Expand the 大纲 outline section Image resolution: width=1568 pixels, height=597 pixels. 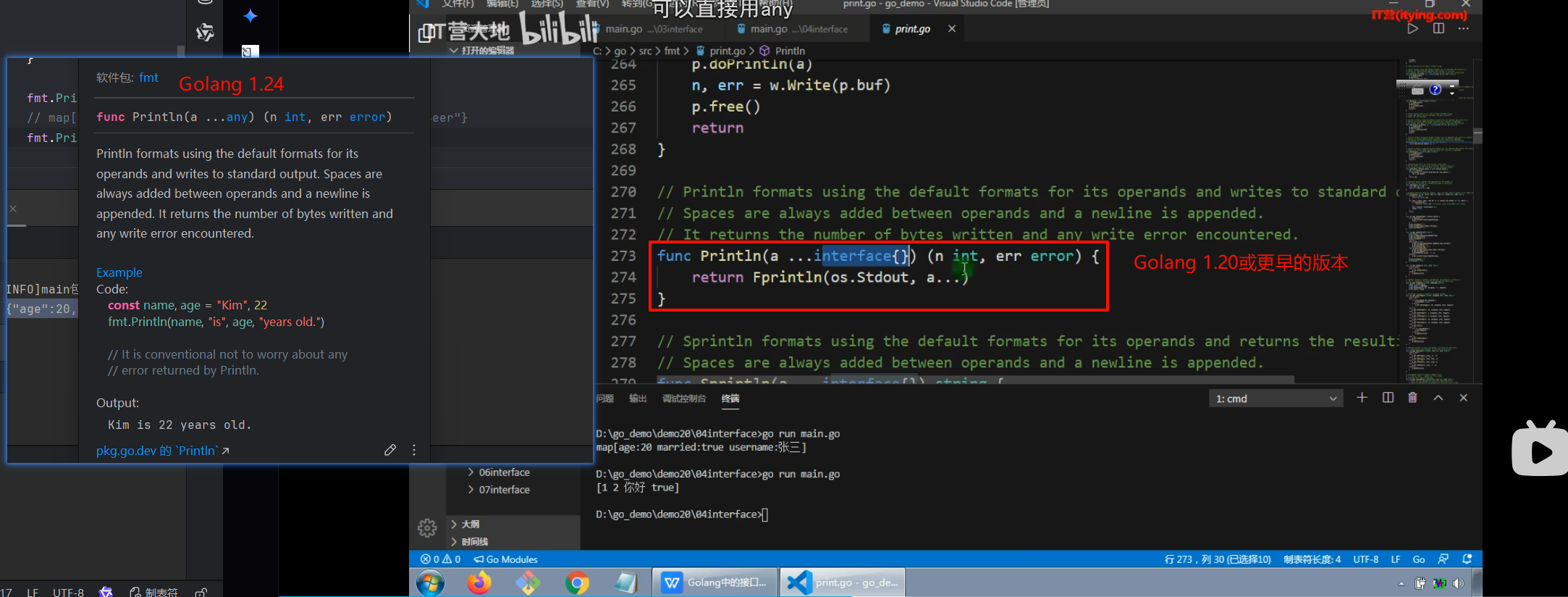click(x=470, y=524)
